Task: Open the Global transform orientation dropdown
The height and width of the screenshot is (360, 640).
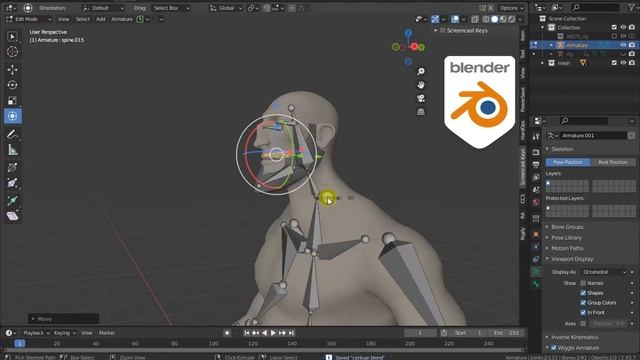Action: [x=226, y=8]
